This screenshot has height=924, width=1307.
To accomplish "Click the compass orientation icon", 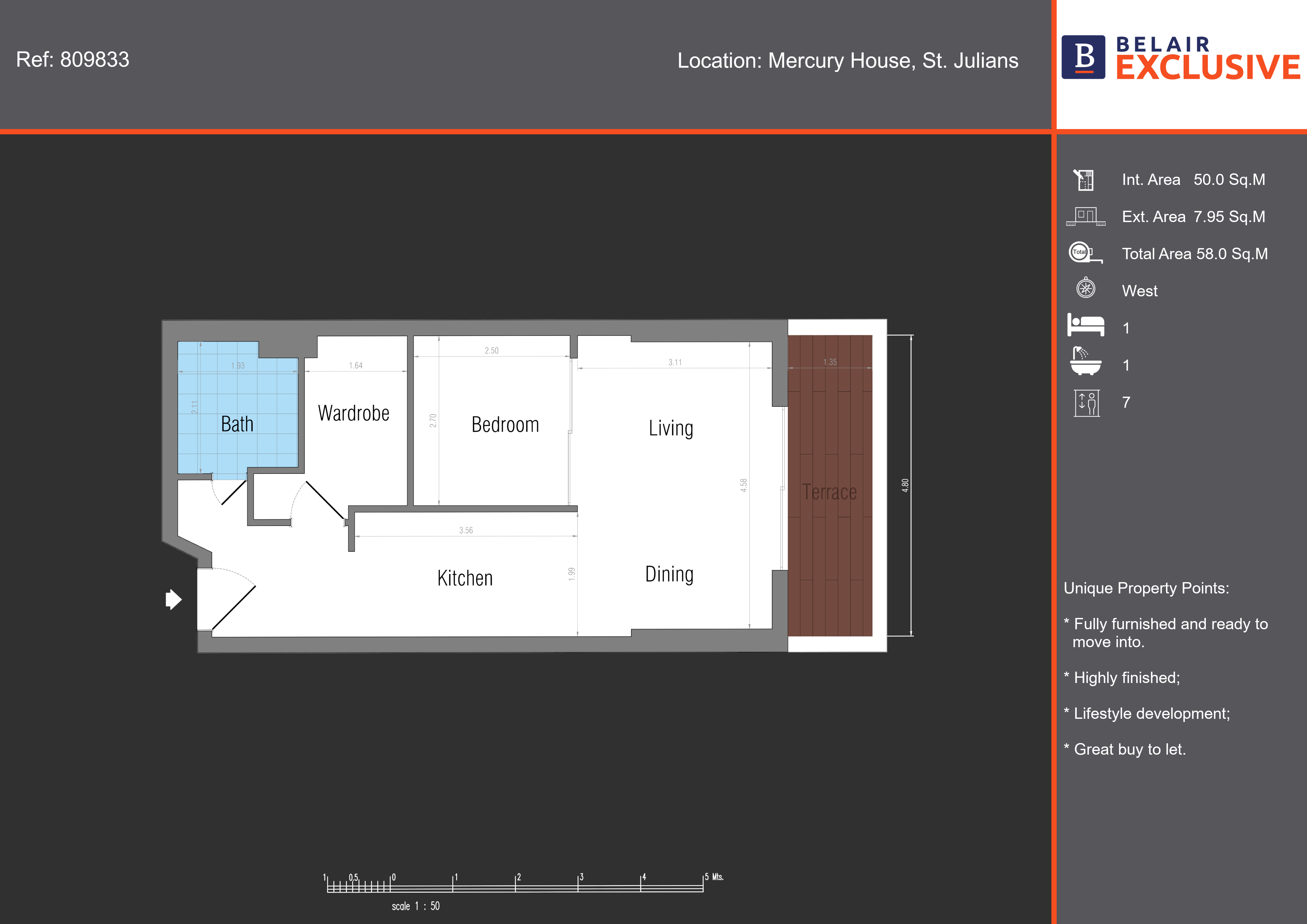I will (x=1086, y=288).
